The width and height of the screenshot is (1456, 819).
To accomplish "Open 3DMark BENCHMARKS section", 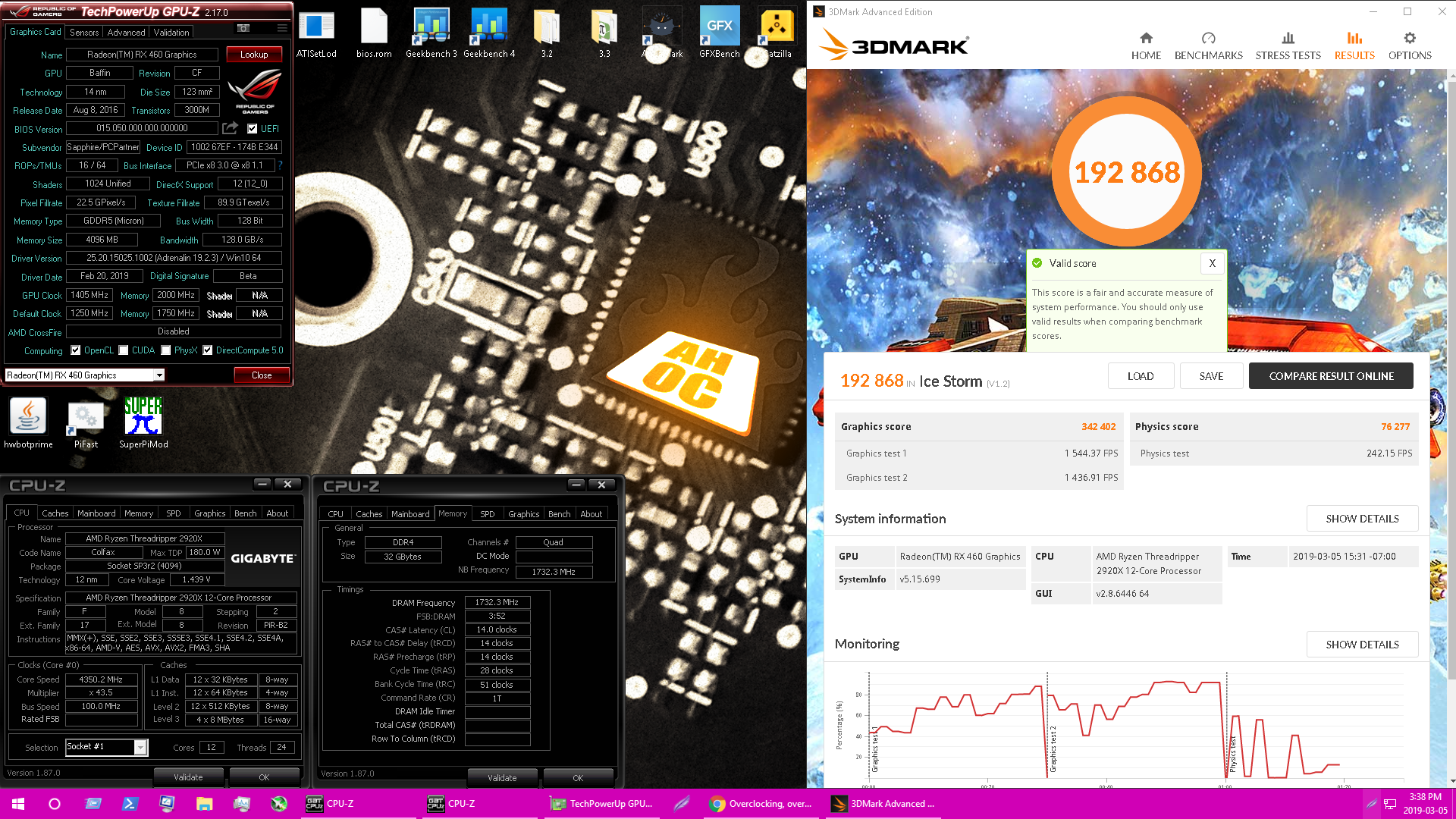I will pos(1208,45).
